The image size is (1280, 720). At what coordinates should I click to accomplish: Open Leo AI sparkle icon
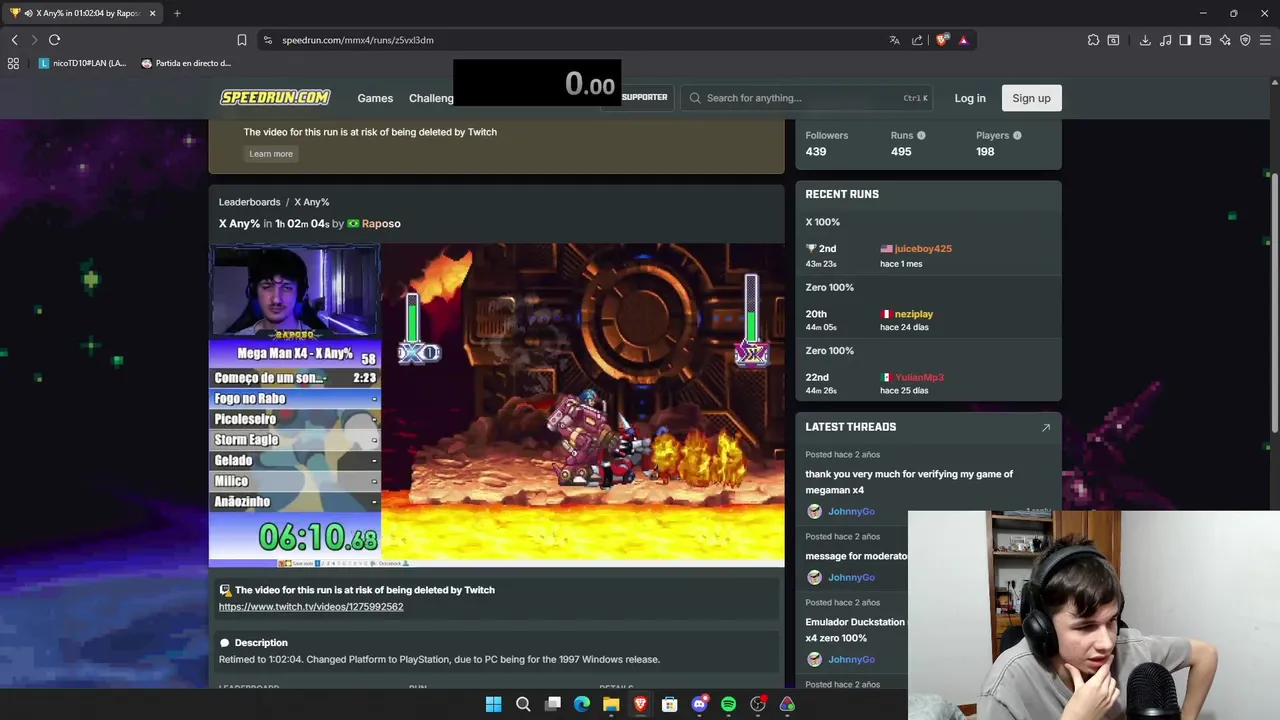[x=1225, y=40]
